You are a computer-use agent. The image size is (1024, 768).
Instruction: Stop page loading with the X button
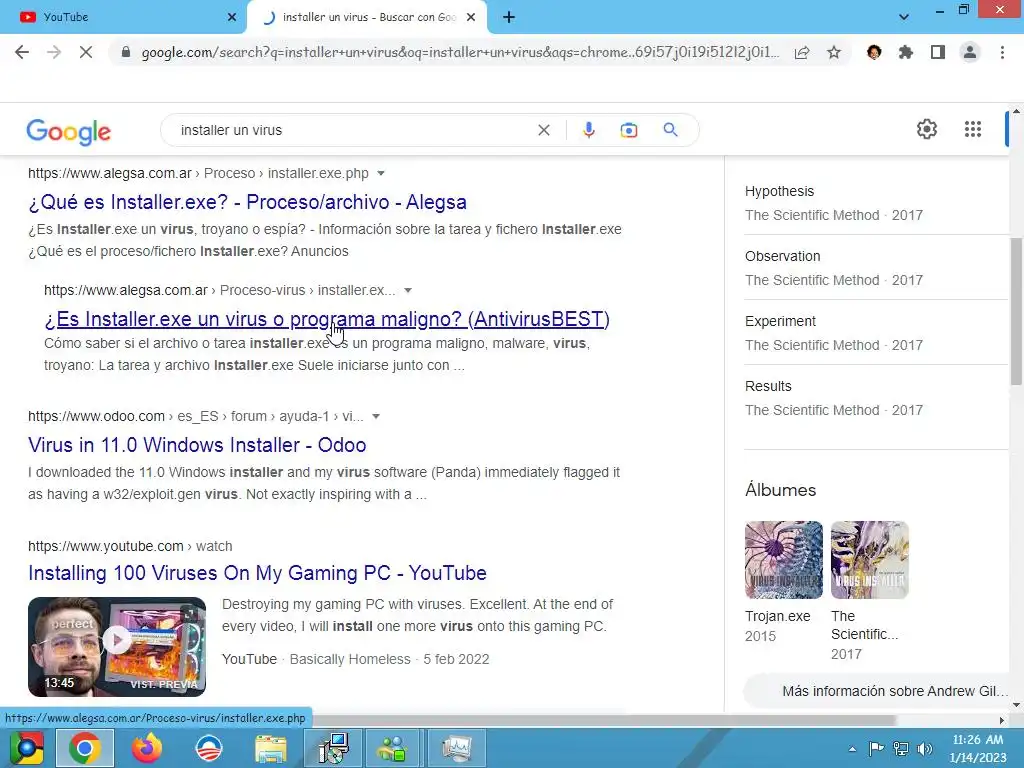pyautogui.click(x=86, y=52)
